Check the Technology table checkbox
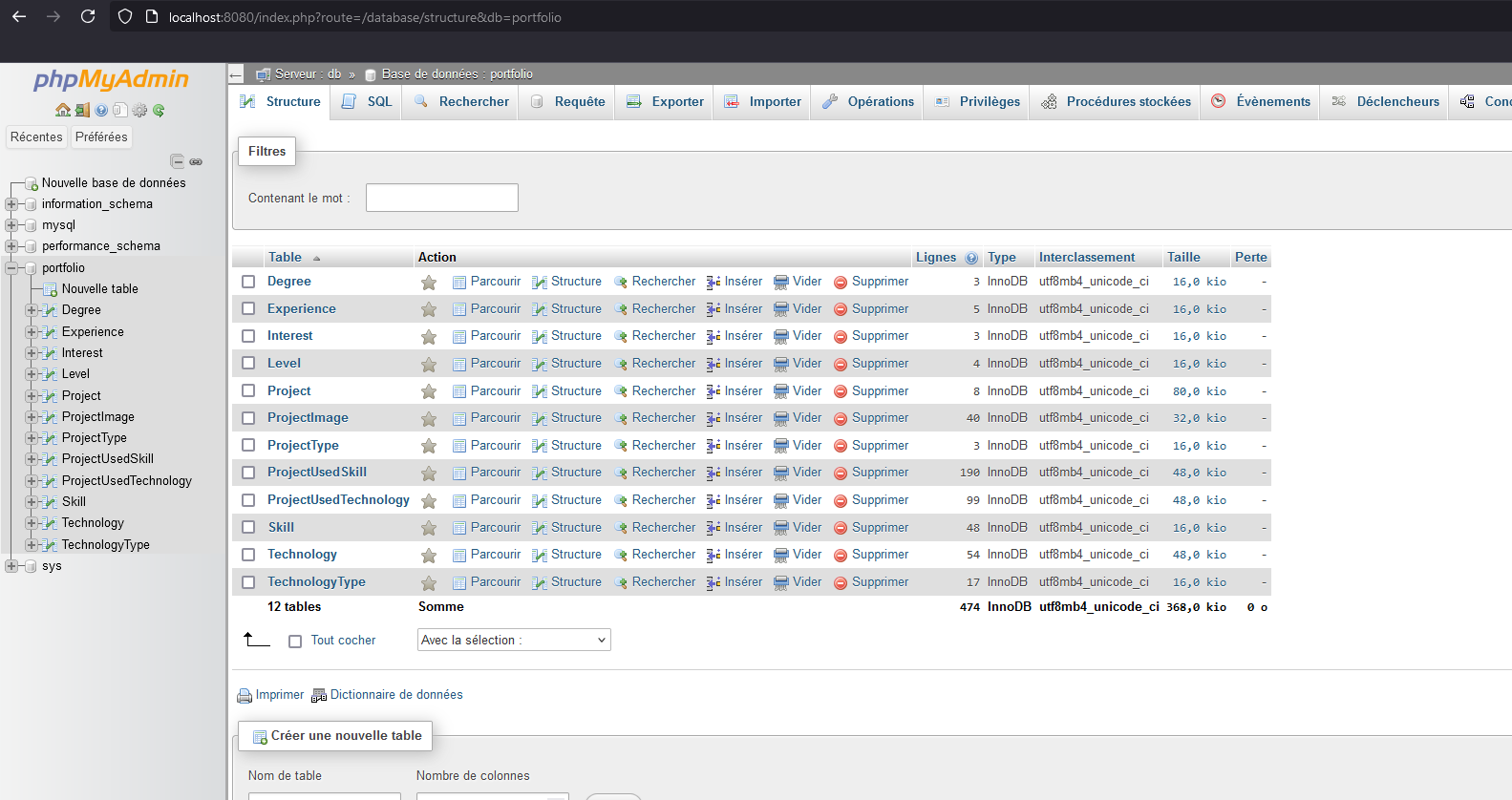1512x800 pixels. pos(248,555)
